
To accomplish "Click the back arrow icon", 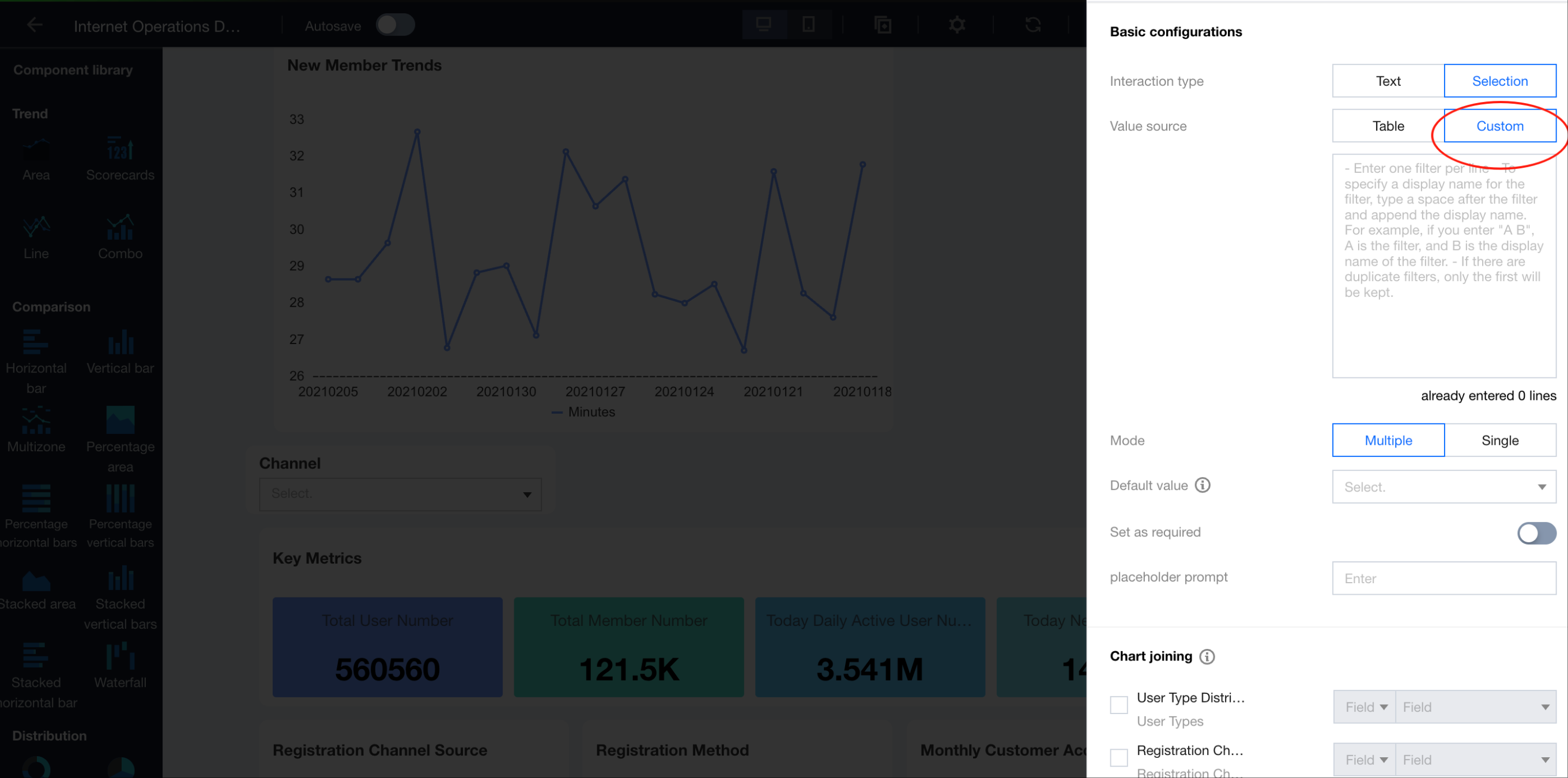I will 35,25.
